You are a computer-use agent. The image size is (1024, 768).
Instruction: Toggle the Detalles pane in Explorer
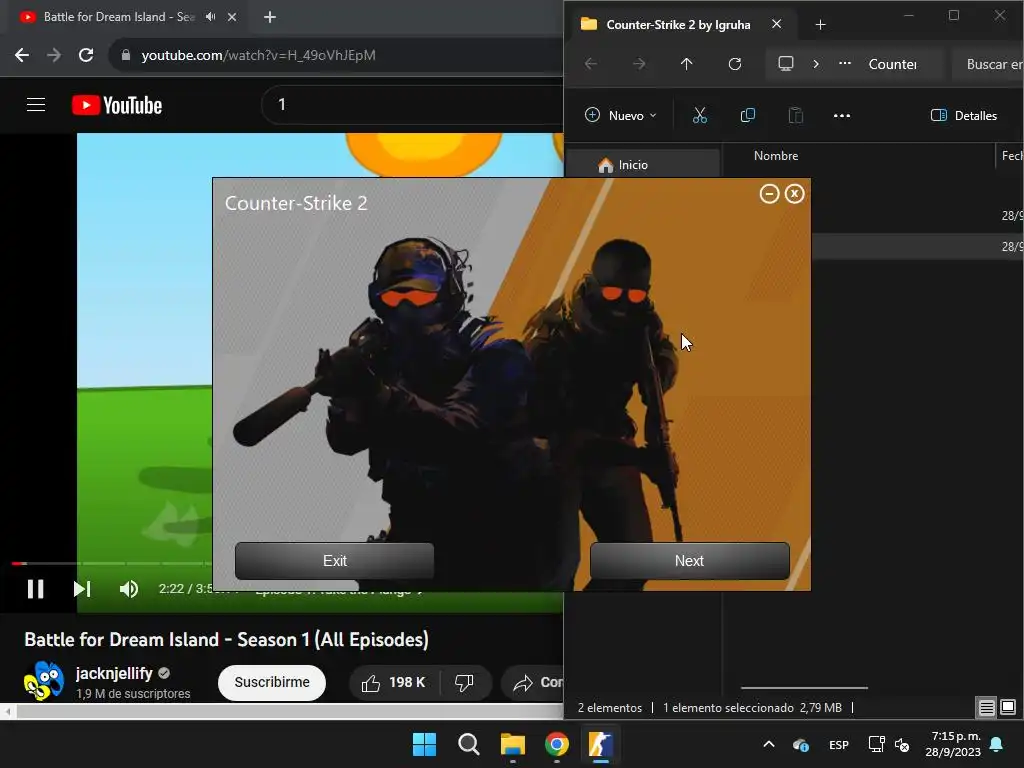[964, 116]
